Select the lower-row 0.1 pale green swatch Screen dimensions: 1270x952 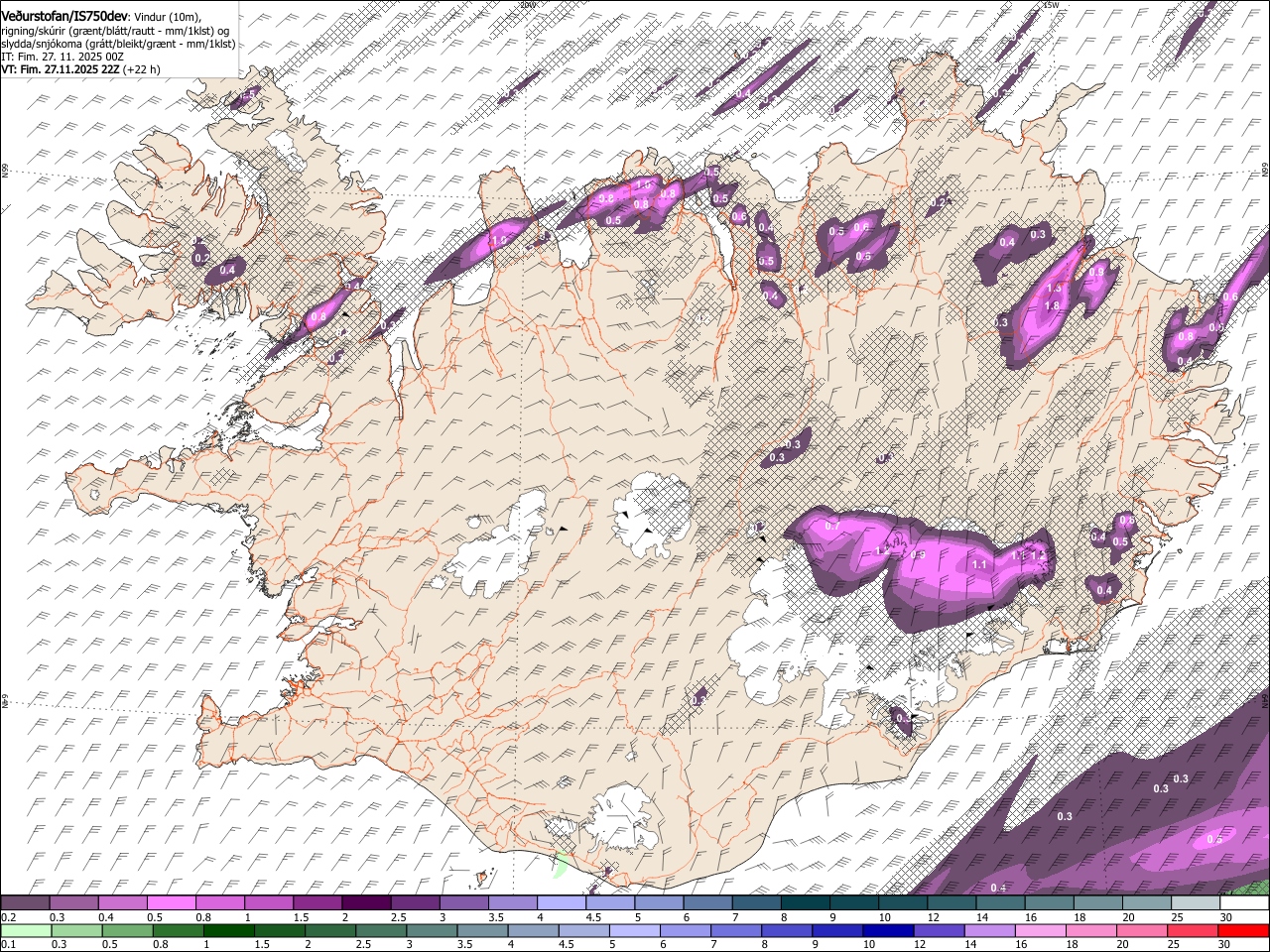coord(26,930)
